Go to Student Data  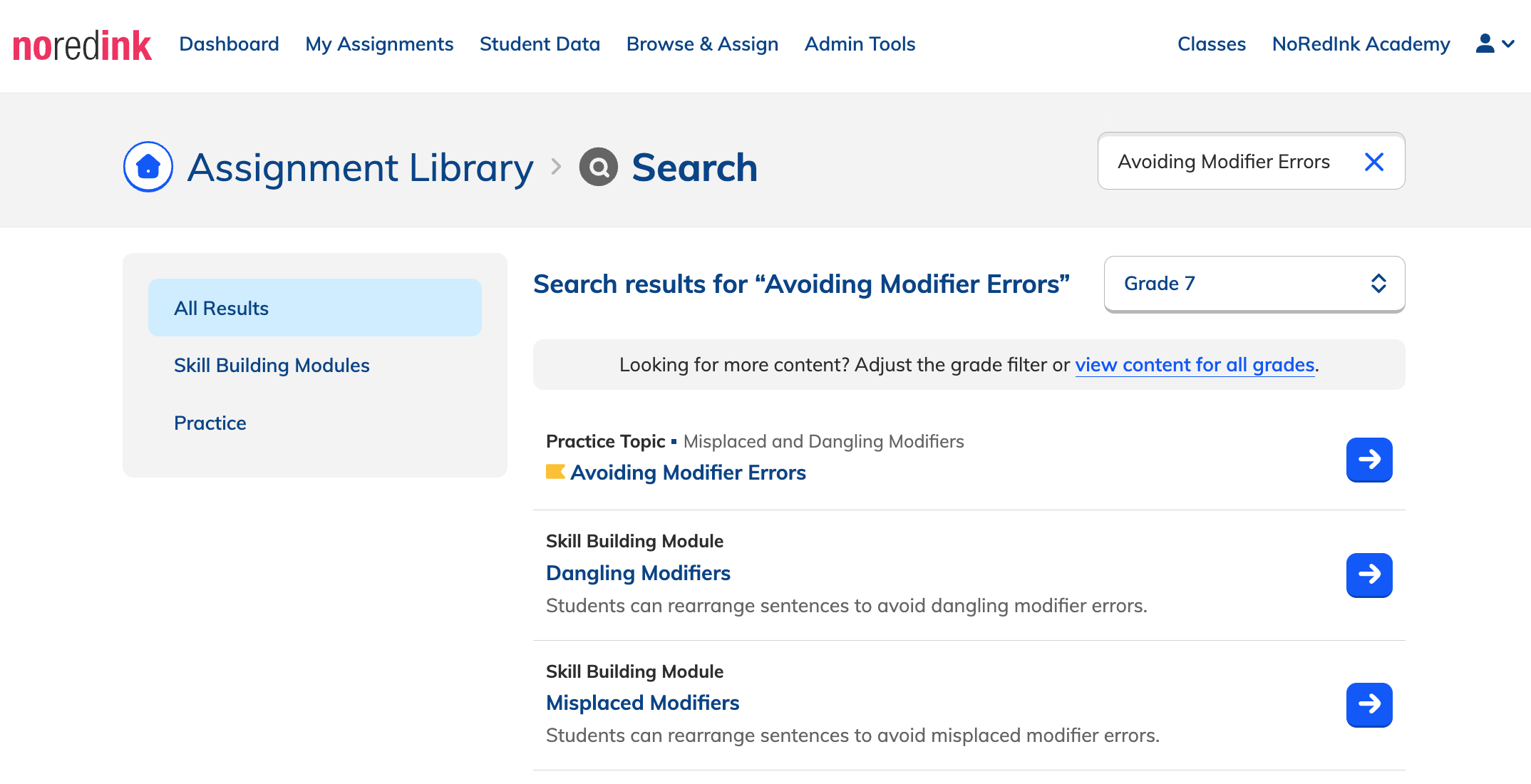point(540,44)
